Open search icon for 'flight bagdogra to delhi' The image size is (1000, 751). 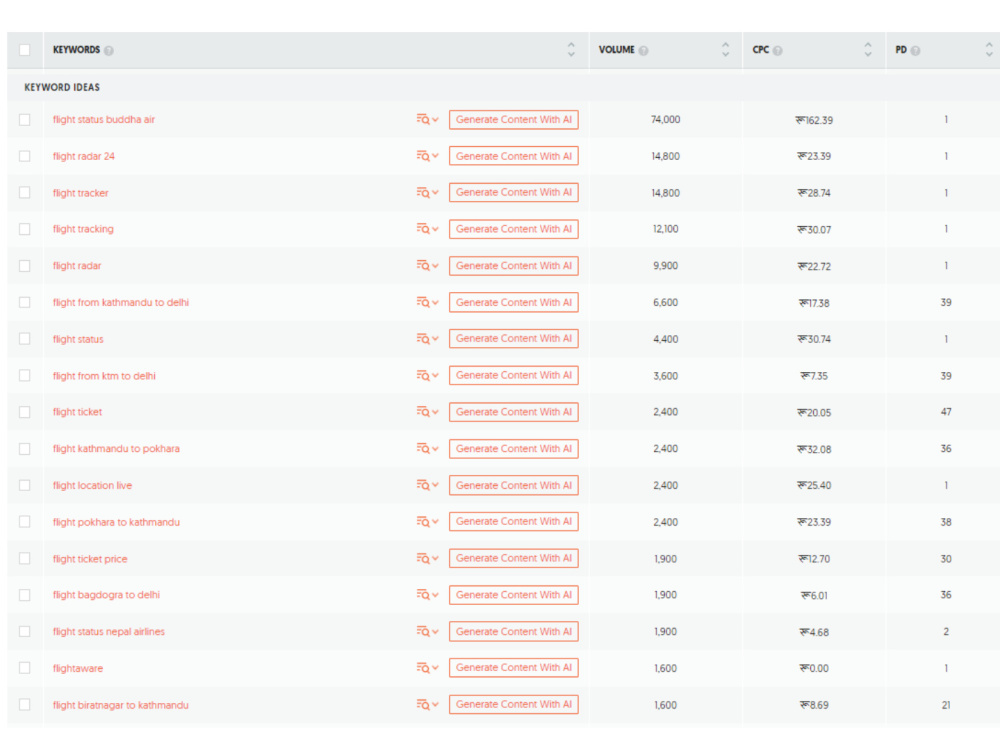point(427,595)
